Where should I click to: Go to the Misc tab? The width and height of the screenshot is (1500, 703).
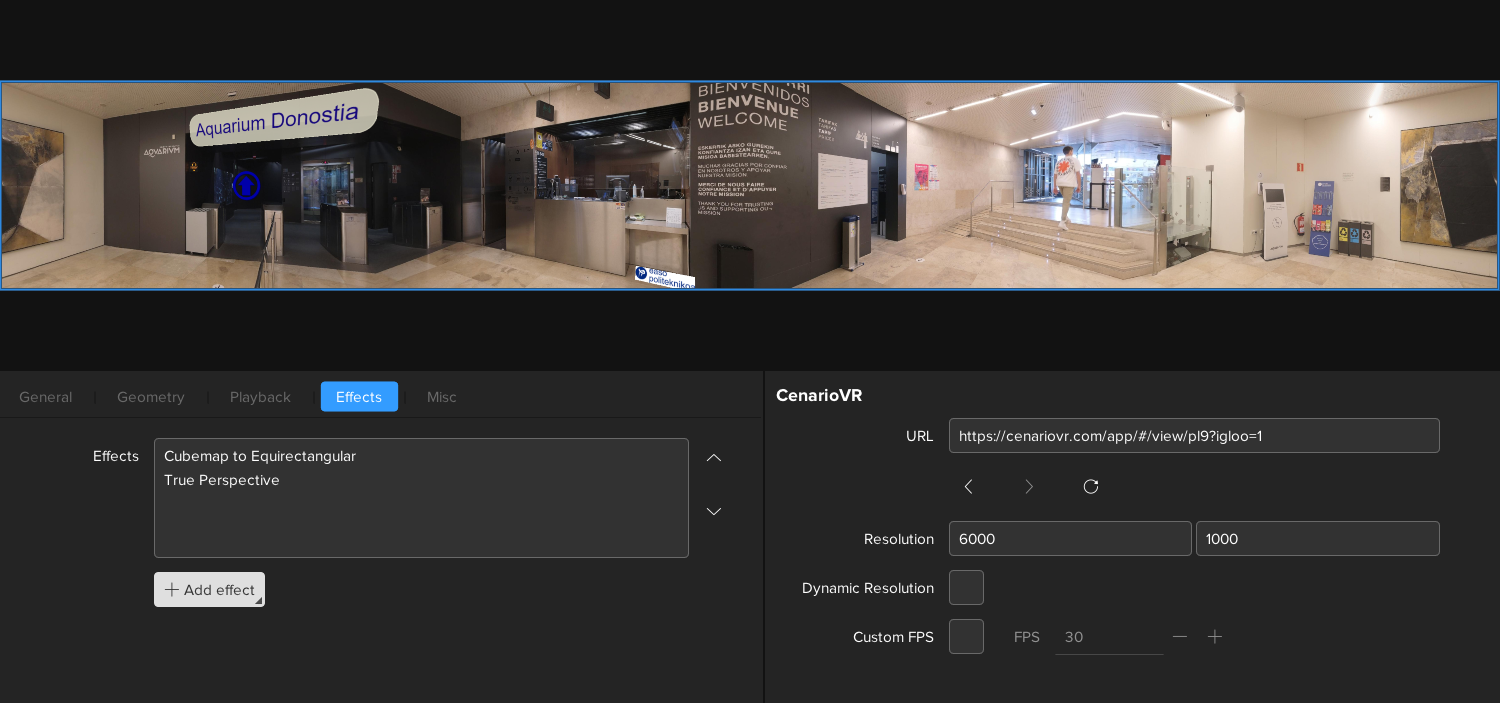pos(442,397)
